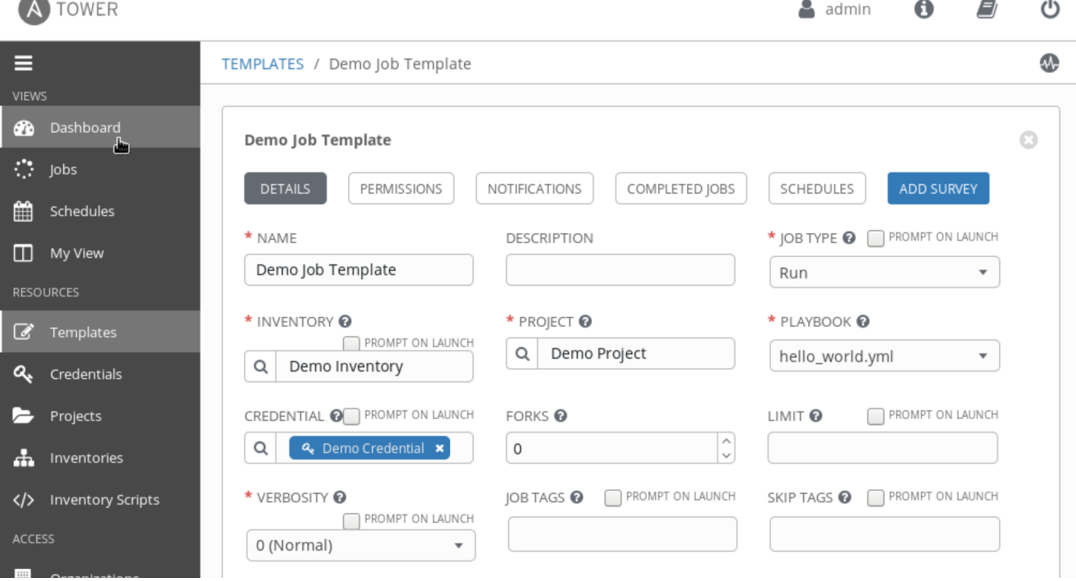Click the Name input field
Viewport: 1076px width, 581px height.
[x=358, y=270]
